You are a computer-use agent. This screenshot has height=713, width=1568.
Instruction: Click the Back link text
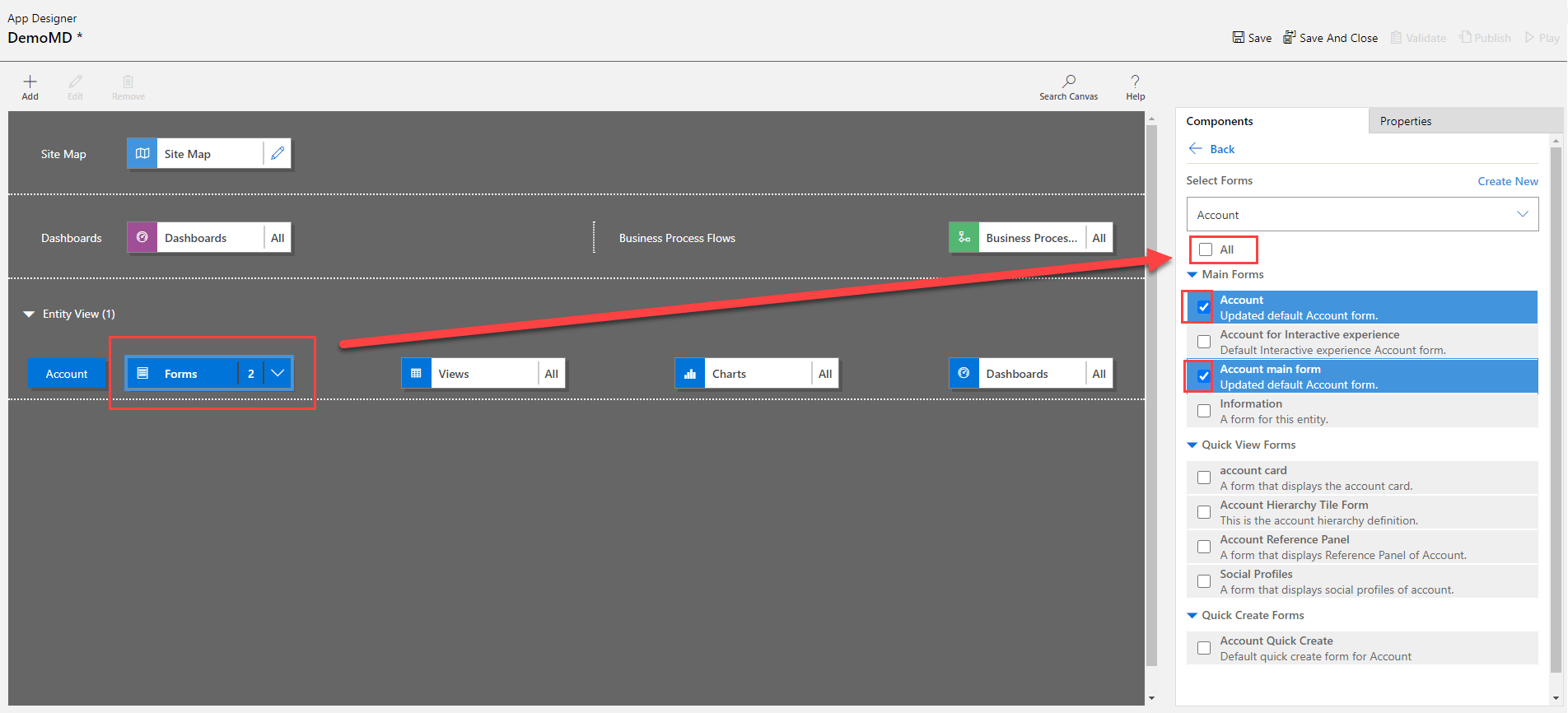click(x=1222, y=149)
